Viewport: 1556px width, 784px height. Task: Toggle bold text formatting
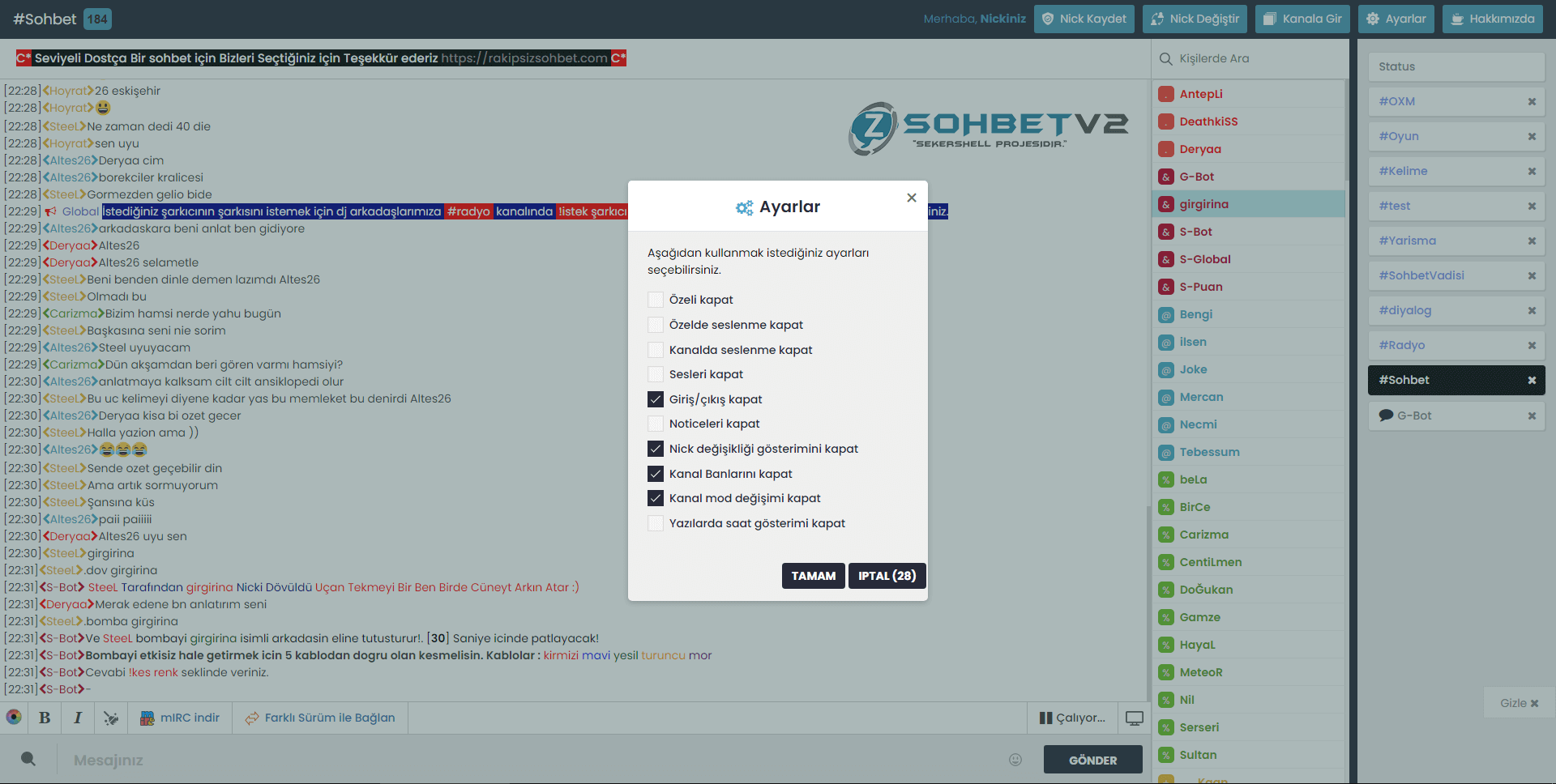click(45, 718)
